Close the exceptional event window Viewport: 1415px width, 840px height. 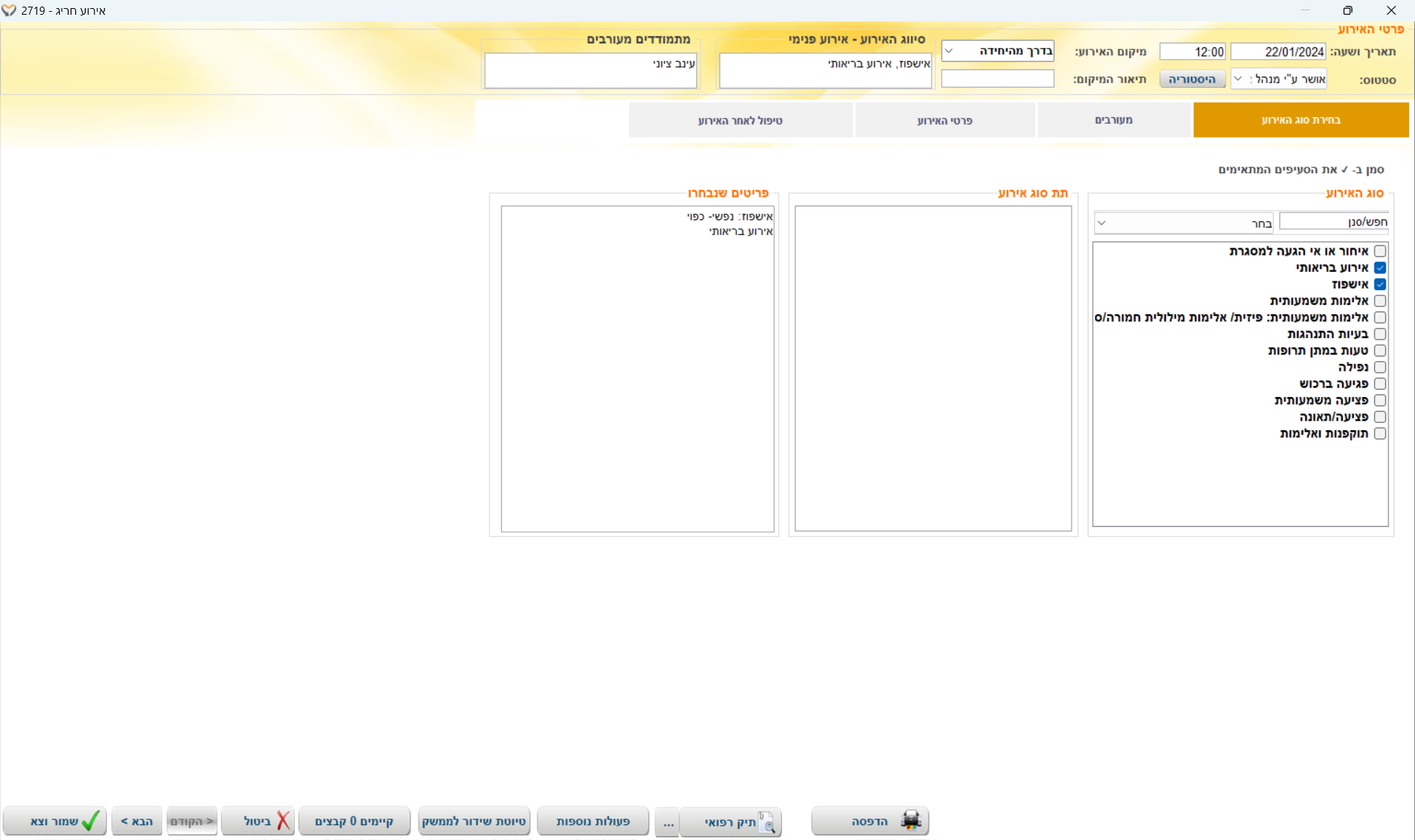(x=1391, y=10)
